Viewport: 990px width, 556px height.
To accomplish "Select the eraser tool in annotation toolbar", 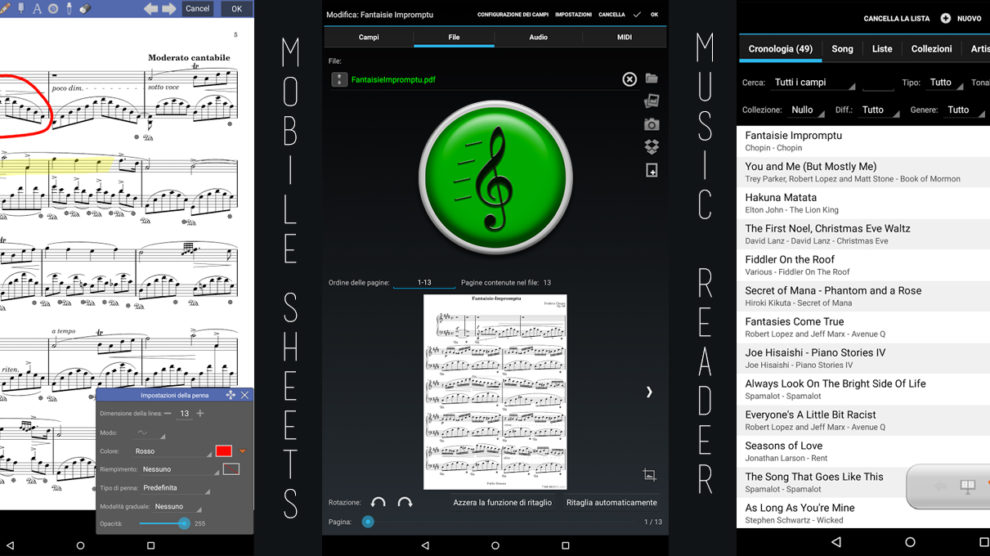I will pyautogui.click(x=85, y=9).
